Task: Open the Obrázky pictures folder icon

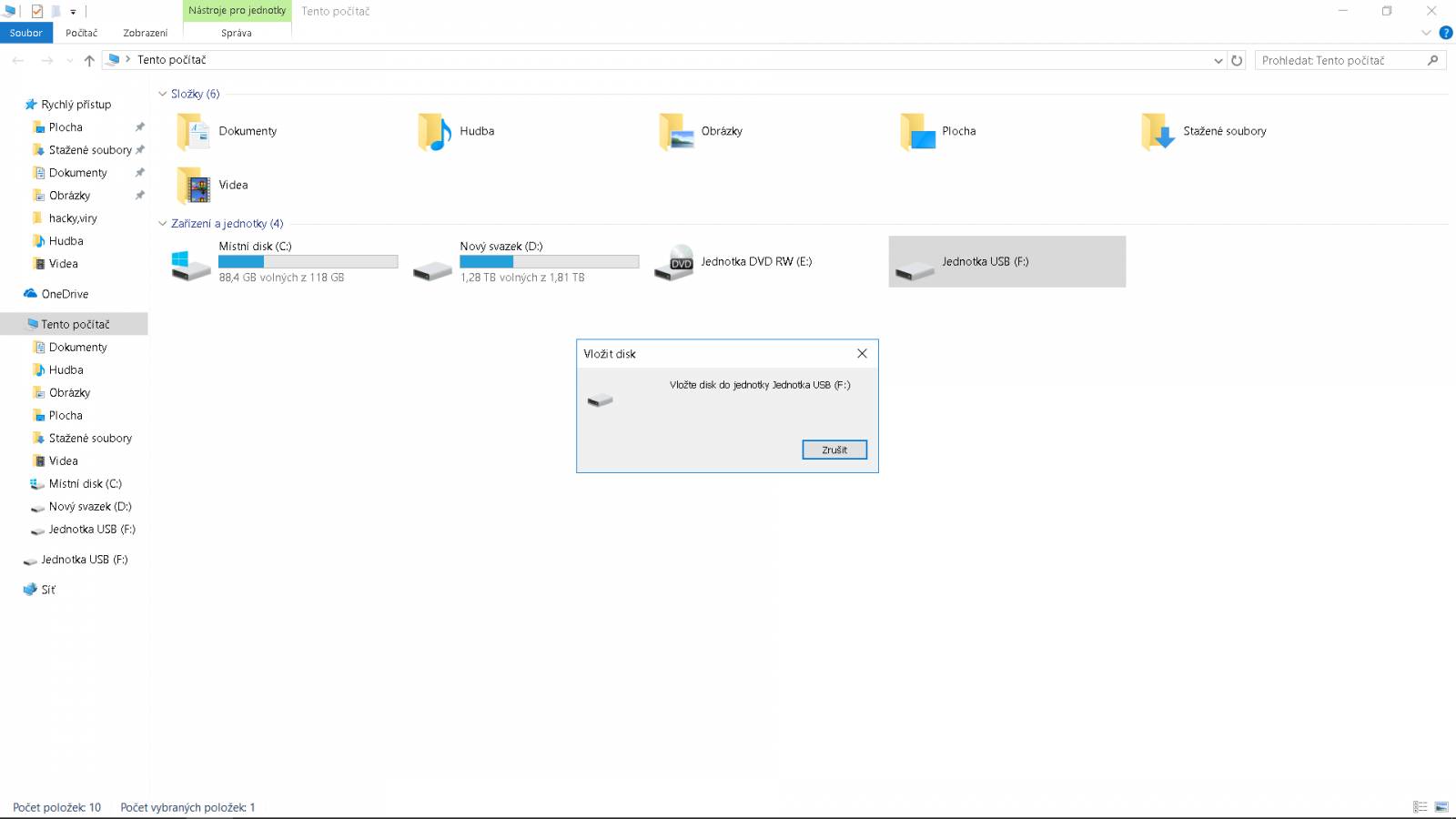Action: (676, 132)
